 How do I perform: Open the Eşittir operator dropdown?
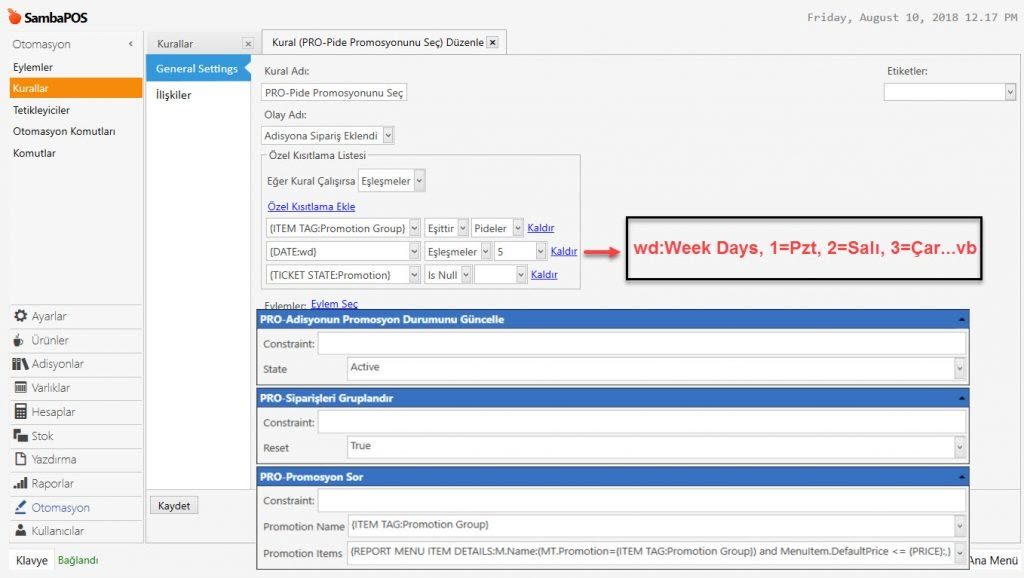click(x=462, y=228)
